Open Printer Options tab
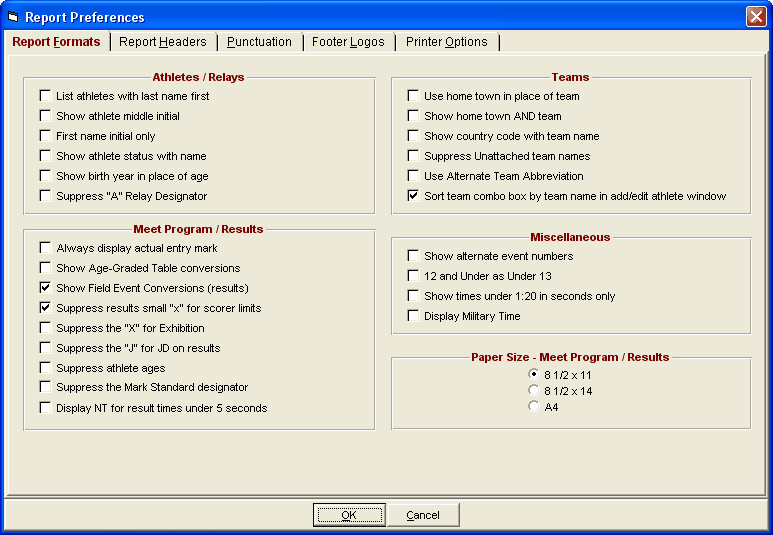The width and height of the screenshot is (773, 535). pos(447,42)
